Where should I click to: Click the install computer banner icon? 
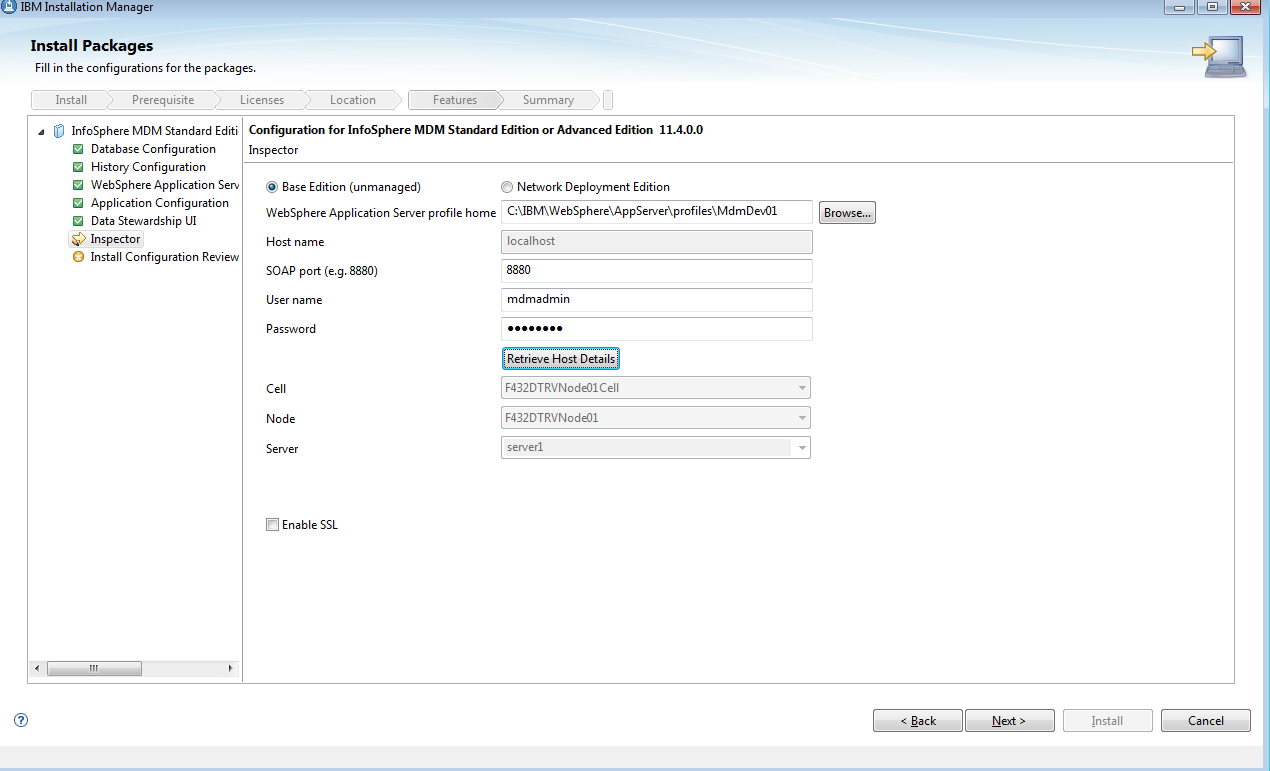point(1219,57)
